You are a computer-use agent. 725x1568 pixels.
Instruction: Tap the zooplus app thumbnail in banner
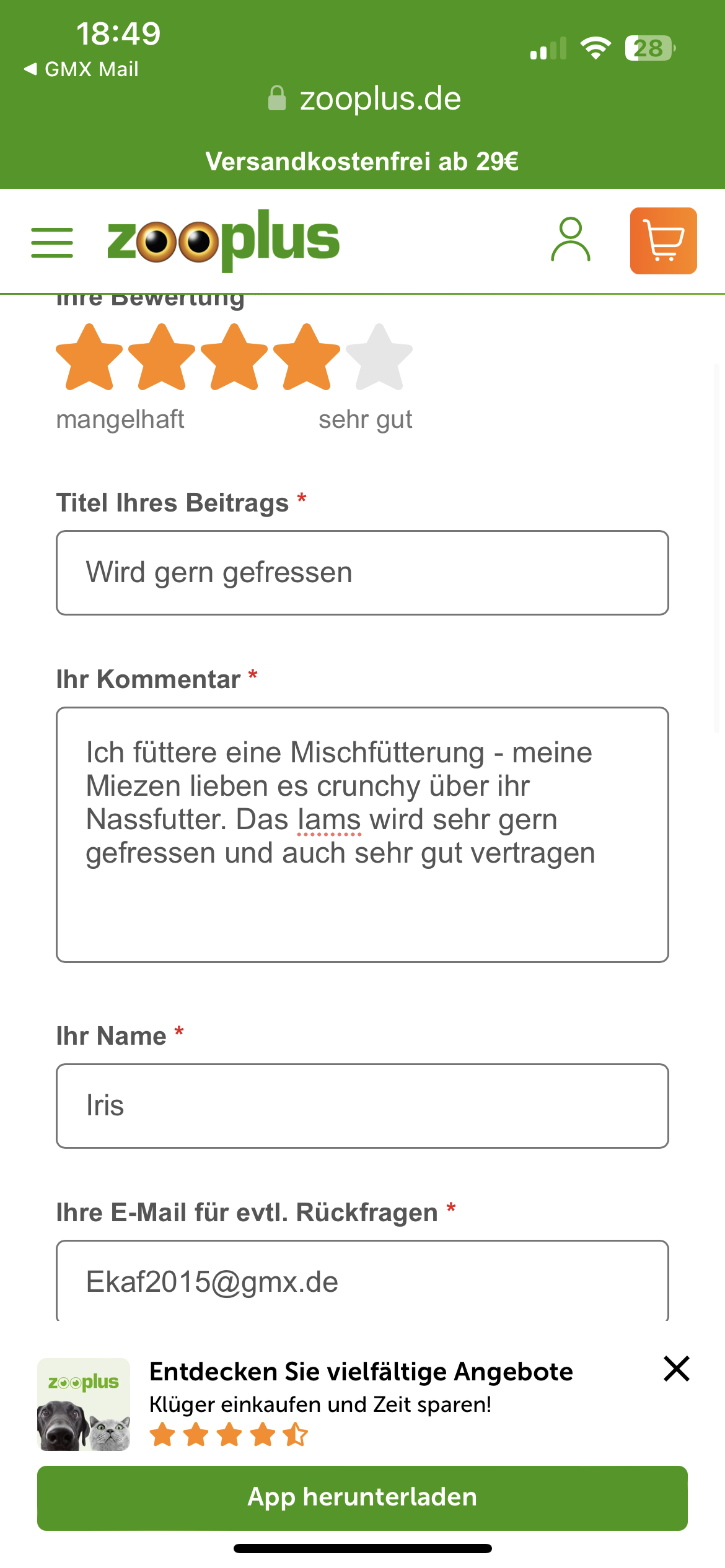tap(84, 1405)
